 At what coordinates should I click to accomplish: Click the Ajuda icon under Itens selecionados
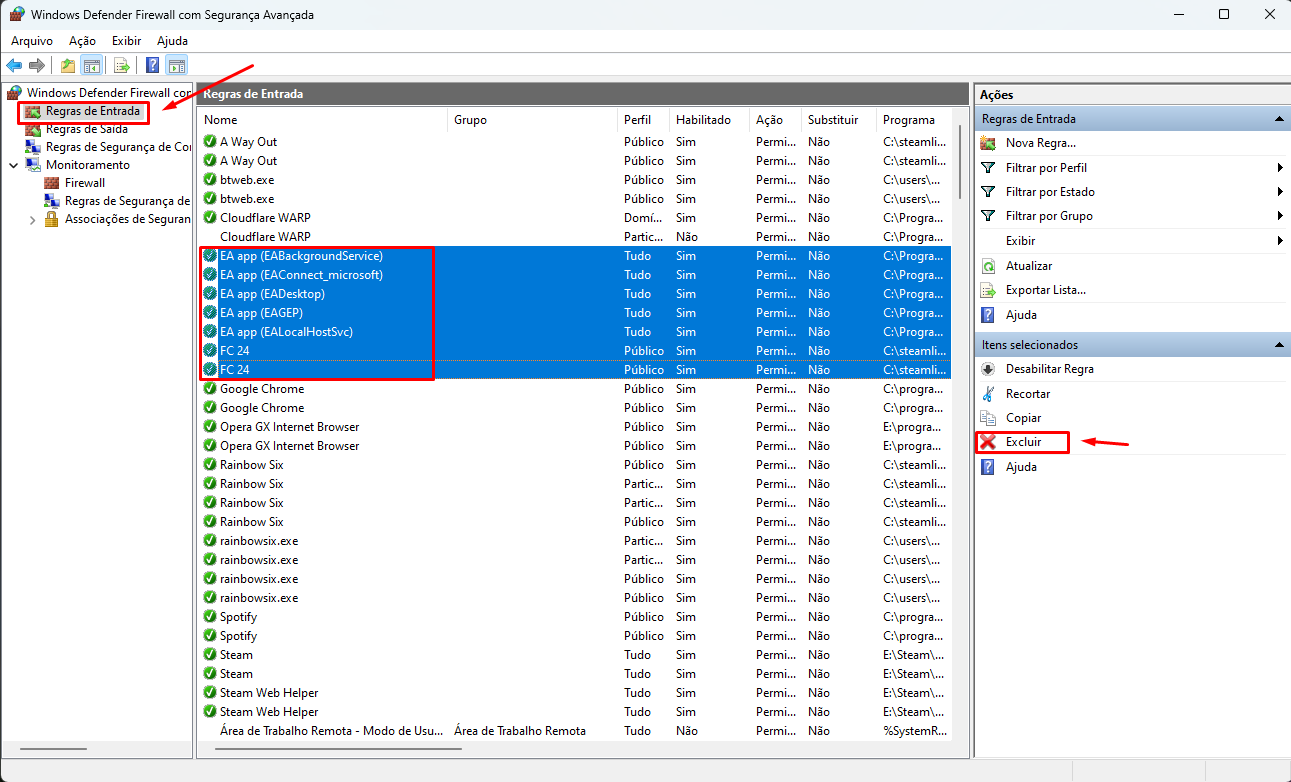click(x=988, y=467)
